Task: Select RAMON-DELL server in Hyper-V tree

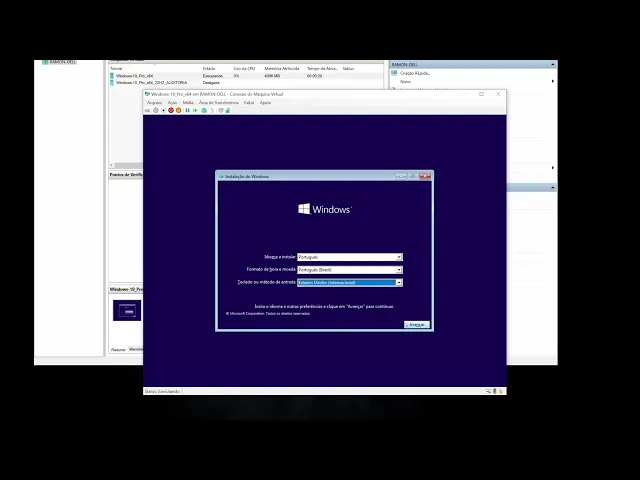Action: coord(62,62)
